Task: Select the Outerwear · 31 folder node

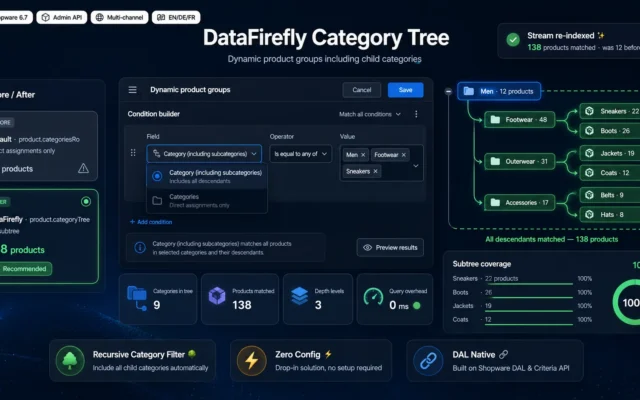Action: click(x=520, y=161)
